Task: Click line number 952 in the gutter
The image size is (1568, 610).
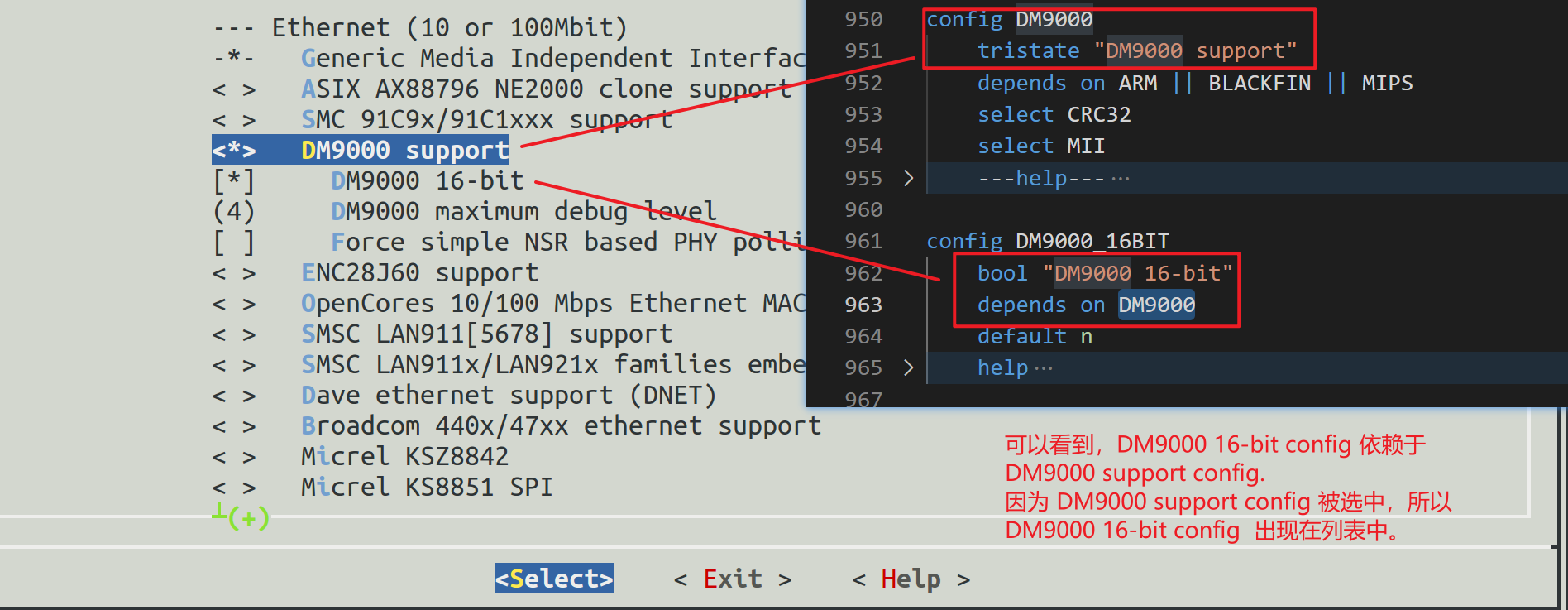Action: pos(863,84)
